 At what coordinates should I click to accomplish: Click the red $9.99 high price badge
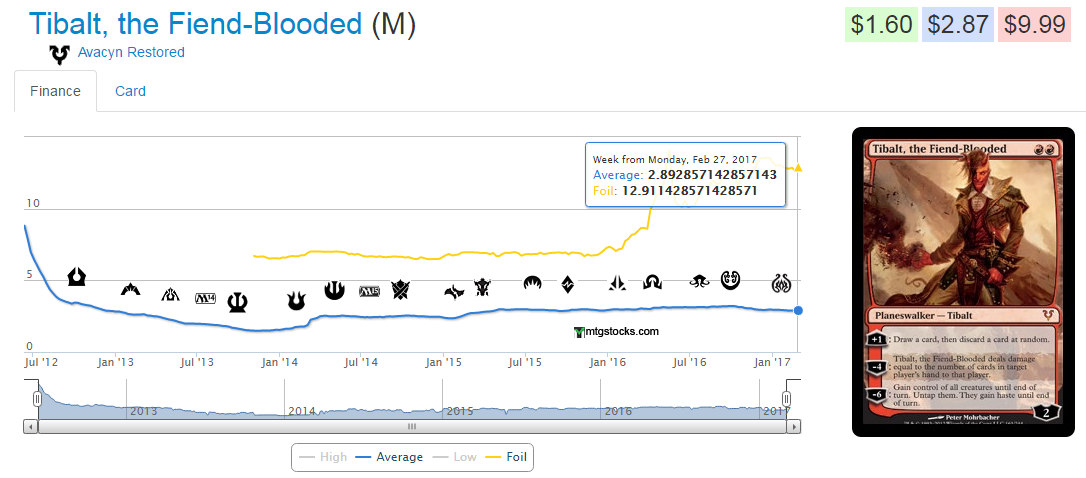click(x=1035, y=25)
